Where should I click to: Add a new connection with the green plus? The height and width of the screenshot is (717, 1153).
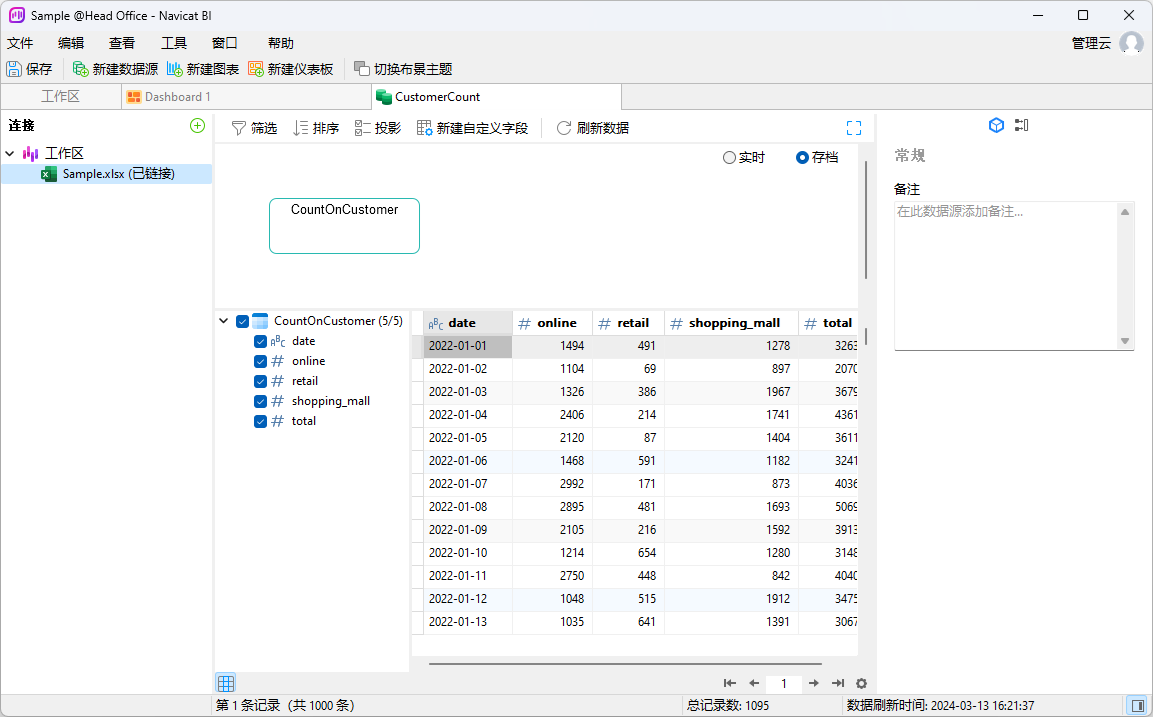197,126
